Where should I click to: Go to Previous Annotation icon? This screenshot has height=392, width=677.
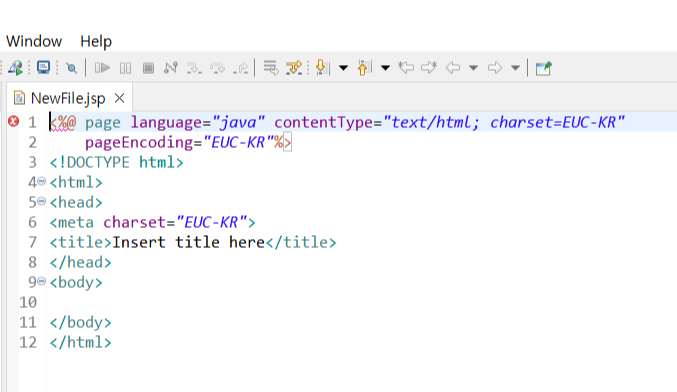coord(364,68)
